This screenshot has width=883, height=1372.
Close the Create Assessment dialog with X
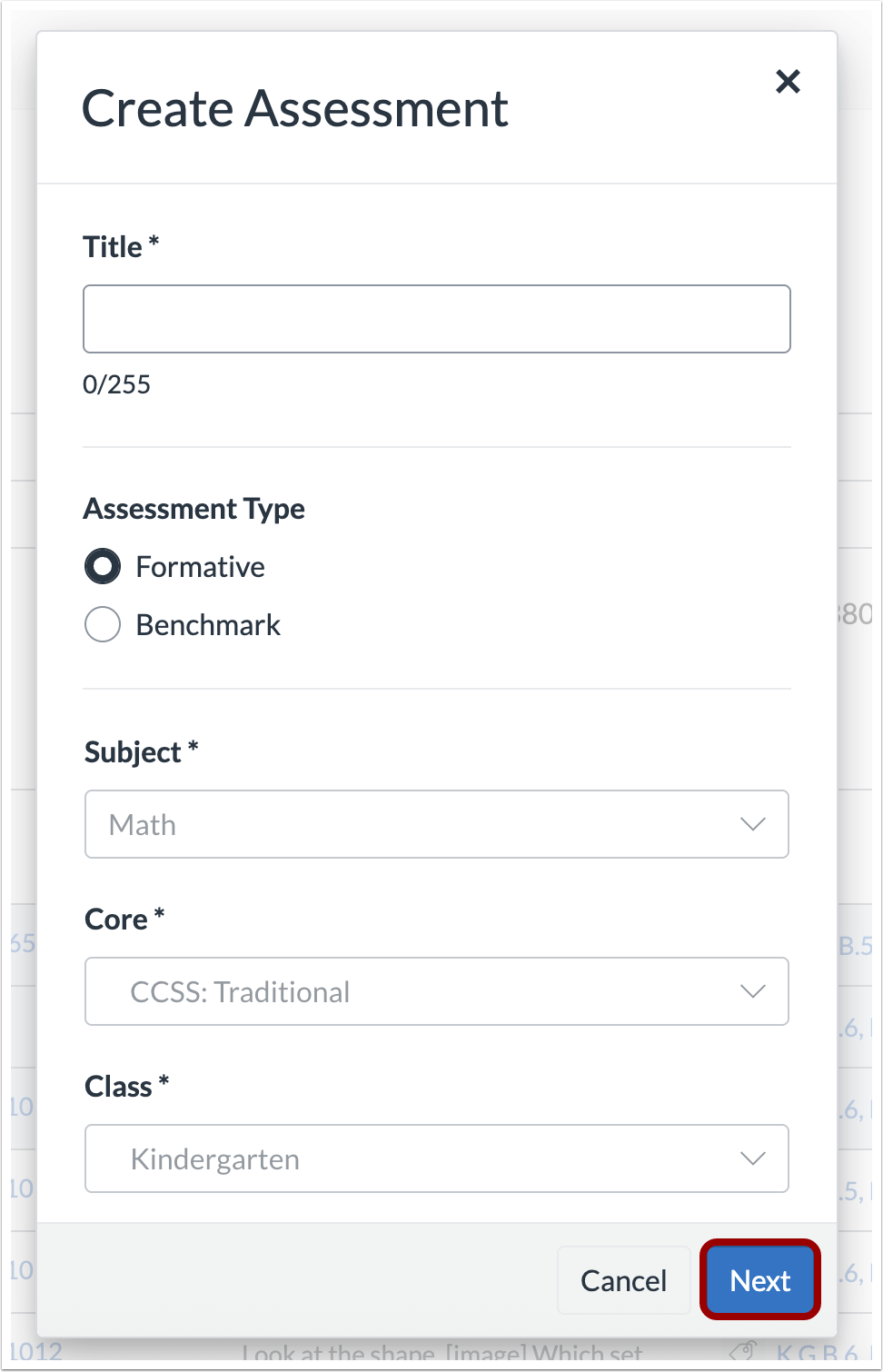pos(788,82)
